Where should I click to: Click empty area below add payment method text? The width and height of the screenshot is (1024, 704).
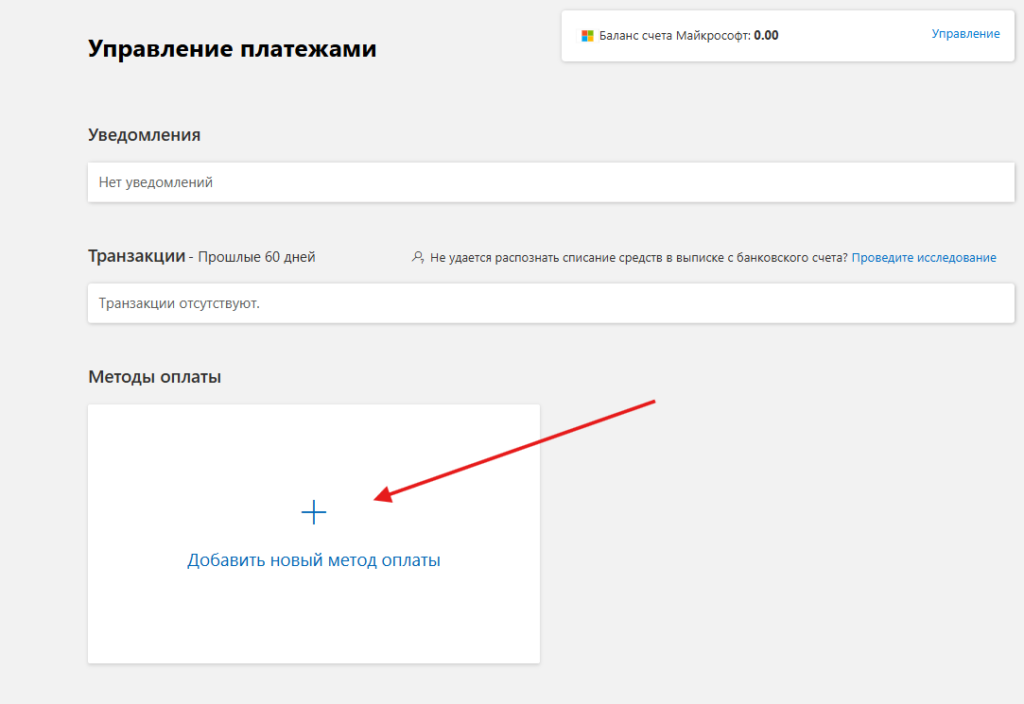(314, 620)
